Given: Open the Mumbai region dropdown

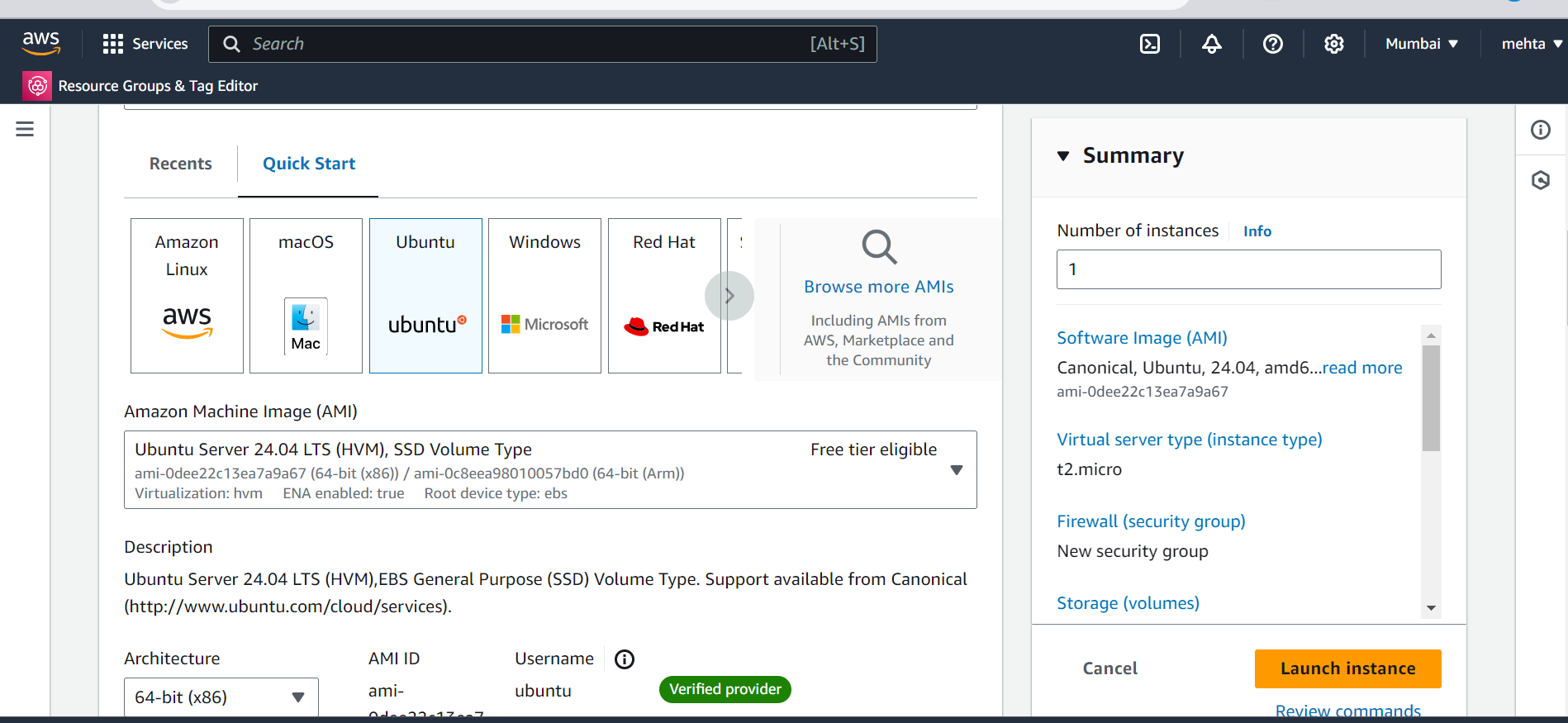Looking at the screenshot, I should pos(1421,44).
